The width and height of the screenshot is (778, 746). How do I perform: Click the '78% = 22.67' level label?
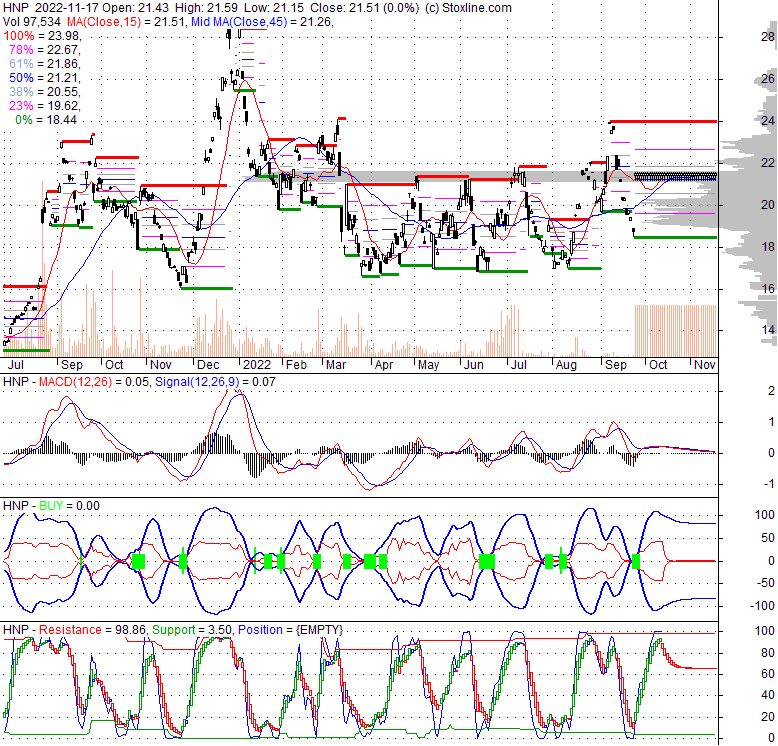point(44,50)
